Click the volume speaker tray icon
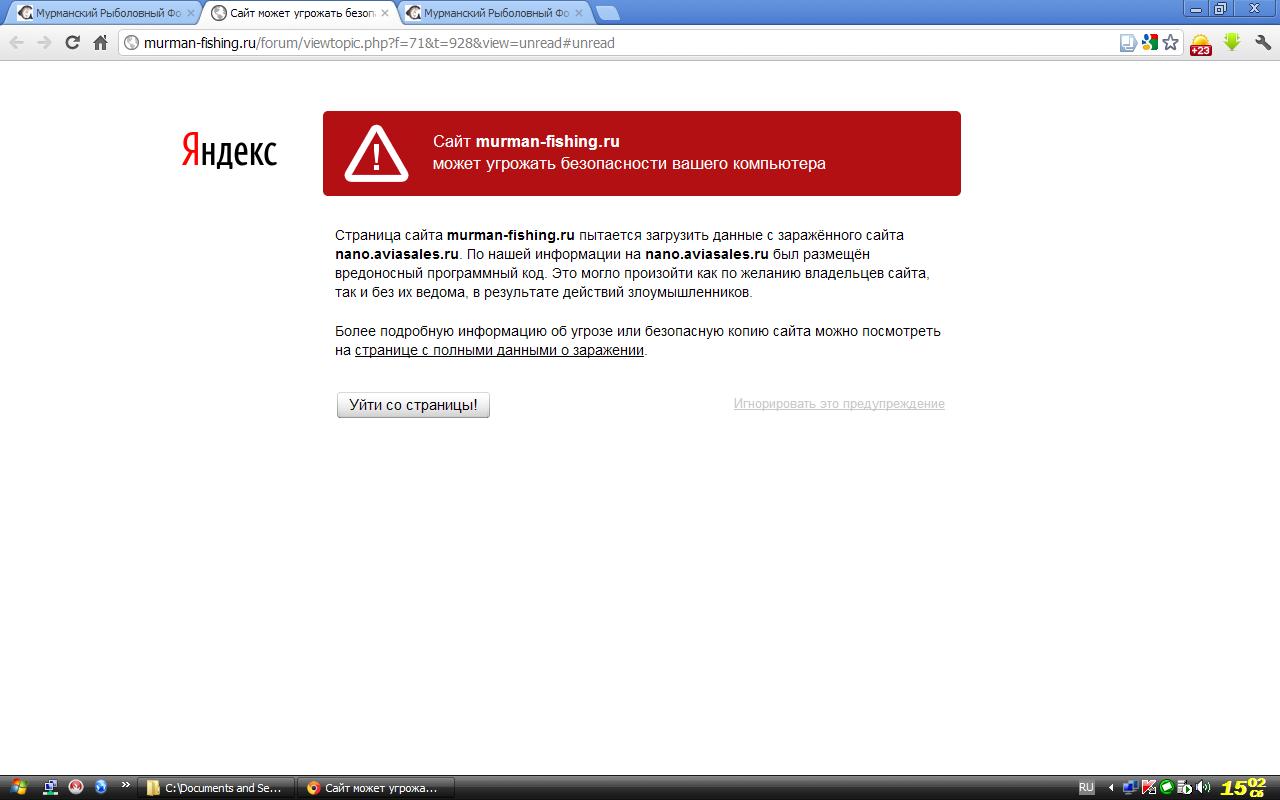This screenshot has height=800, width=1280. click(x=1202, y=788)
